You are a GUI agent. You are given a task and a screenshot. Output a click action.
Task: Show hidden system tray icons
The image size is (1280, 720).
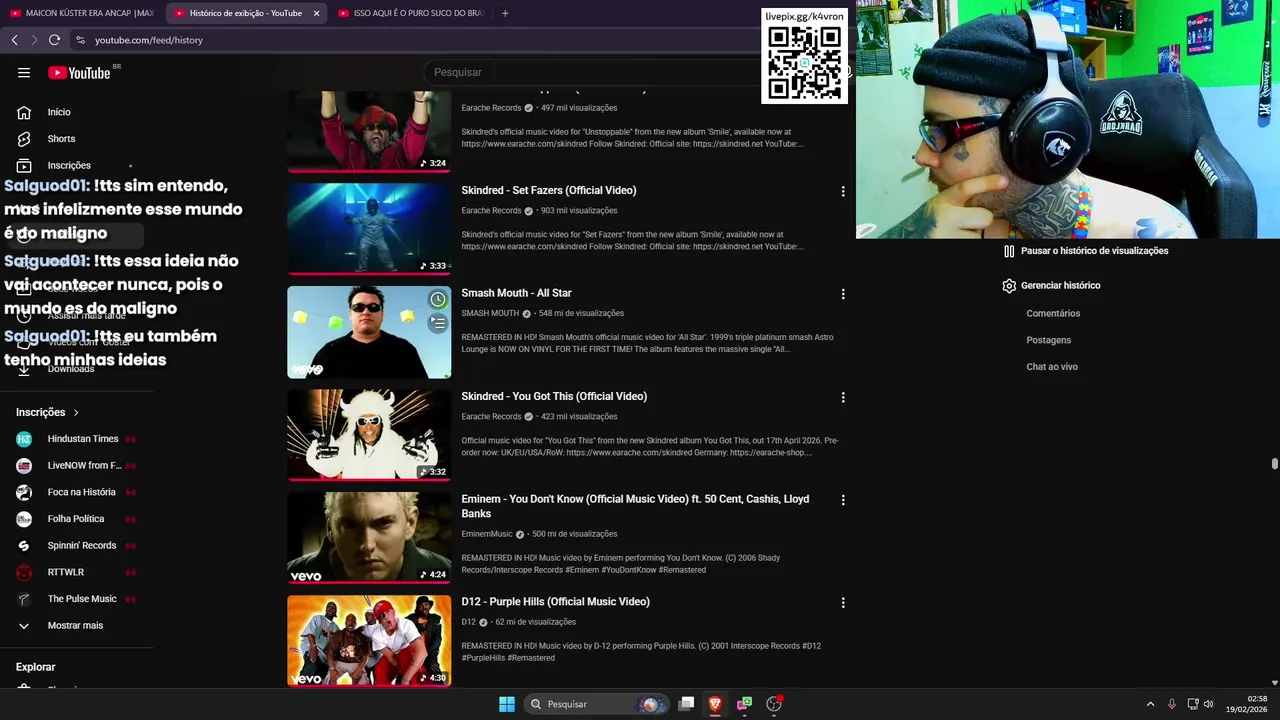click(1150, 704)
